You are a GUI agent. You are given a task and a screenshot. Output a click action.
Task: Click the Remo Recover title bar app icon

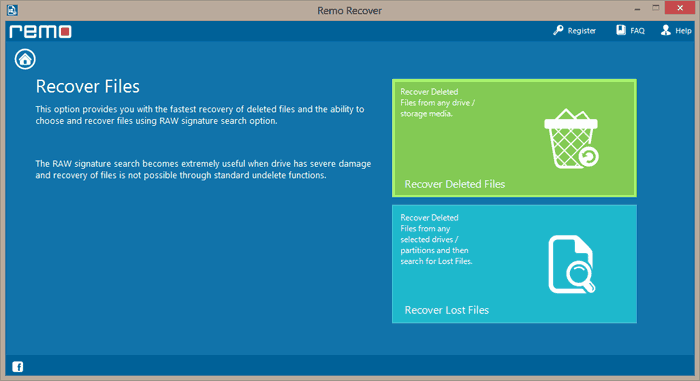(12, 10)
